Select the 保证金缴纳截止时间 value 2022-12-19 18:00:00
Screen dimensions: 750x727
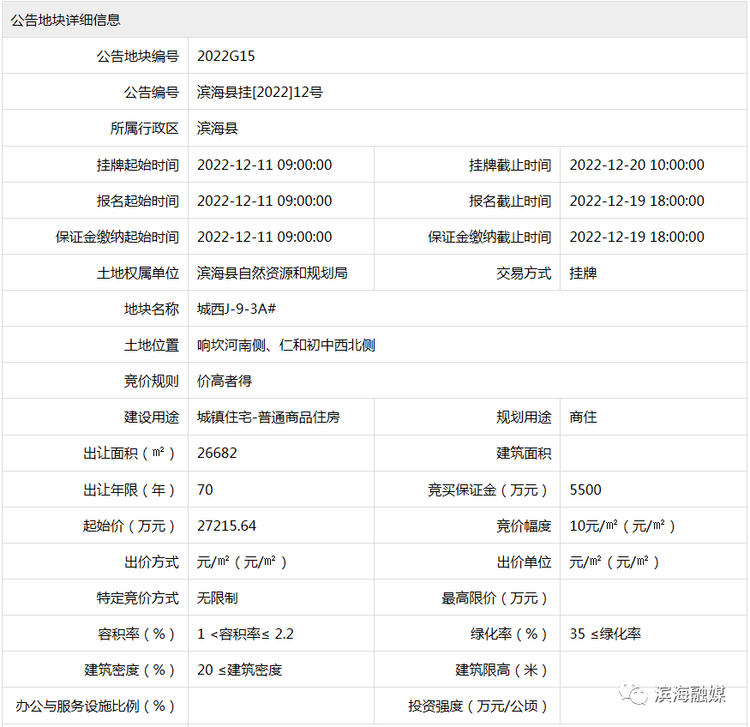(x=637, y=237)
